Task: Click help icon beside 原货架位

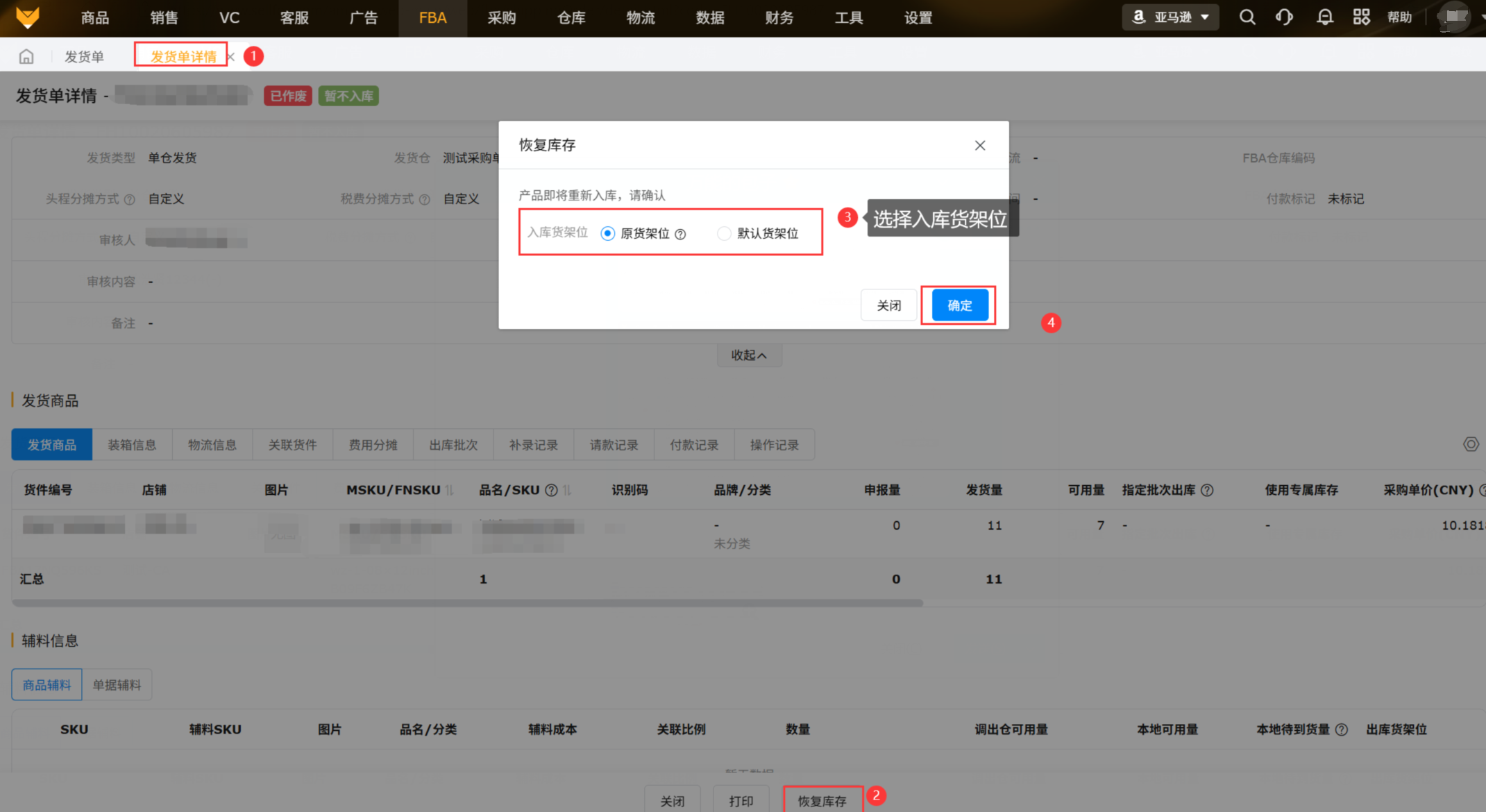Action: tap(680, 234)
